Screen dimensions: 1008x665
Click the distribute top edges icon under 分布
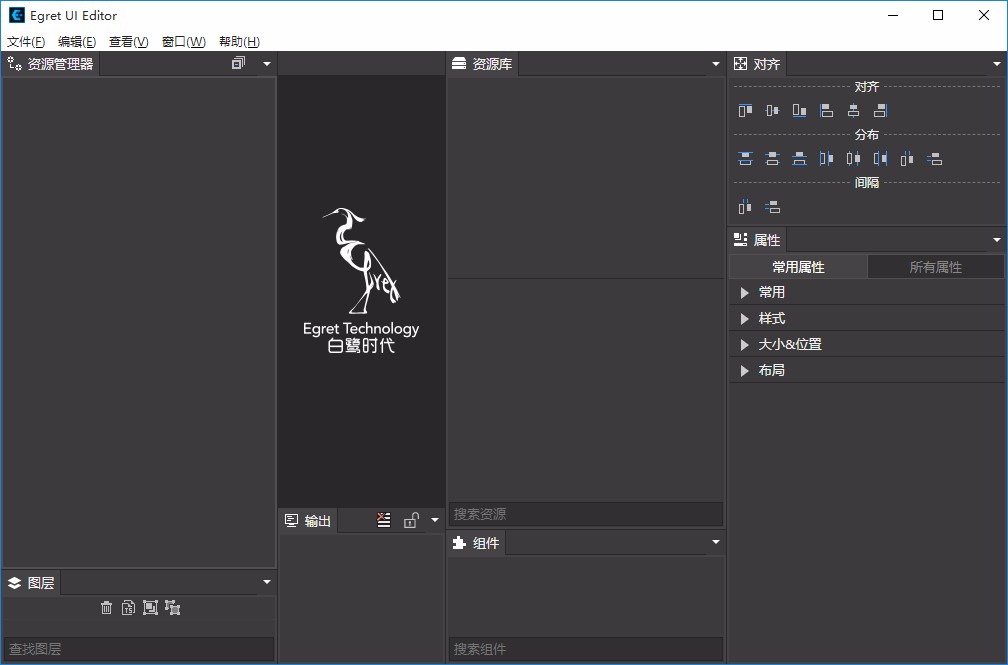coord(745,158)
